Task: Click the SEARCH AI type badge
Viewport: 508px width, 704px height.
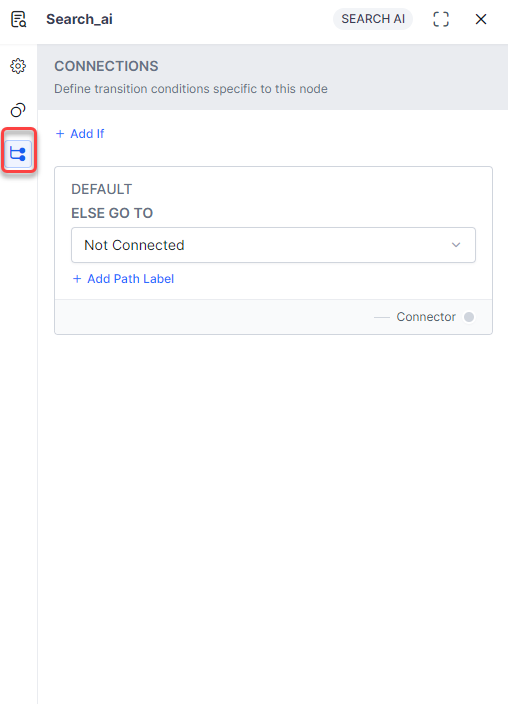Action: click(x=373, y=19)
